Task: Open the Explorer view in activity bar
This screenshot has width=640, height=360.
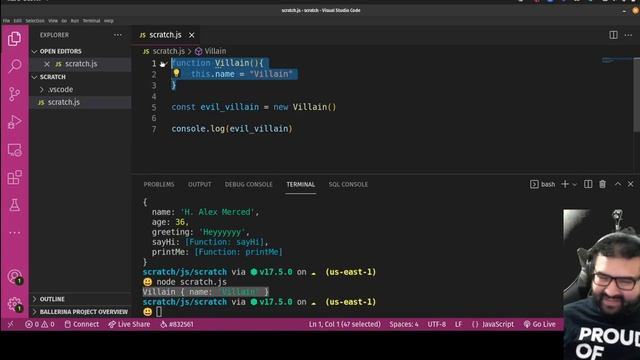Action: (x=15, y=39)
